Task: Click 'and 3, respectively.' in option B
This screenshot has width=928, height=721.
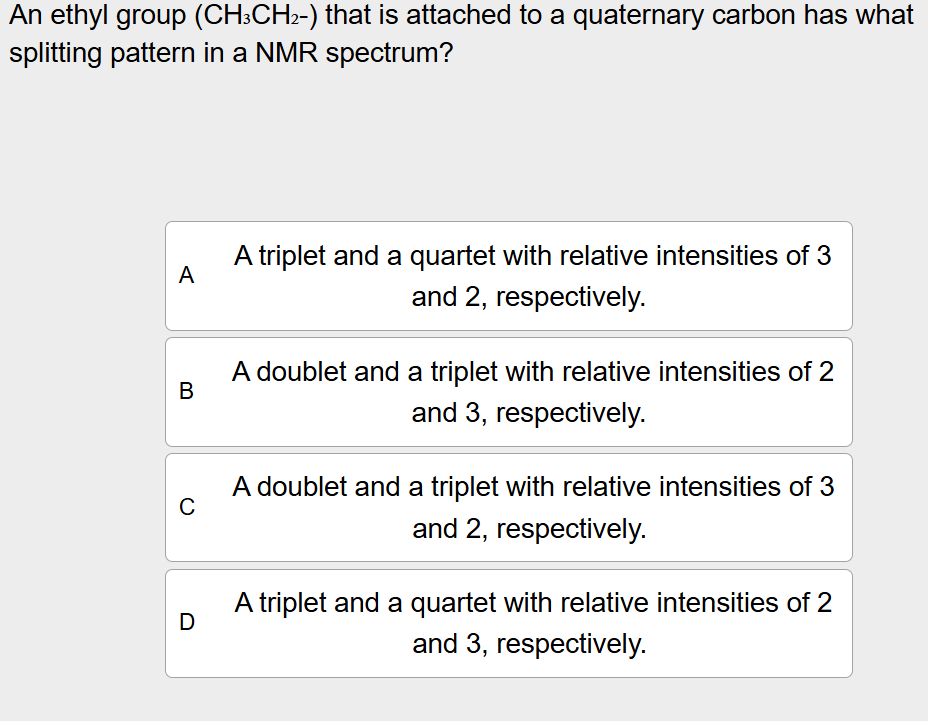Action: (529, 413)
